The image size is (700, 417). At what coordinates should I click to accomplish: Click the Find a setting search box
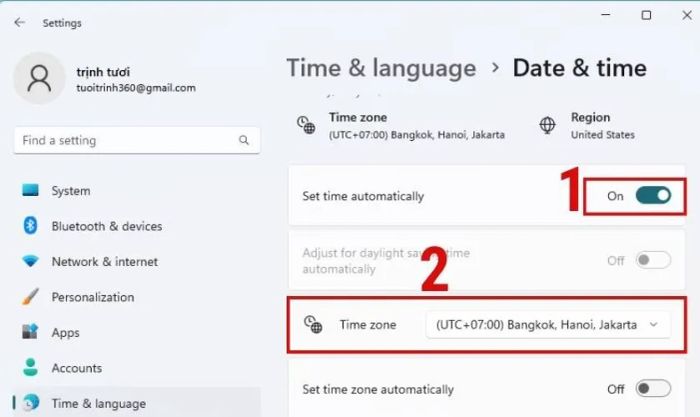tap(137, 140)
